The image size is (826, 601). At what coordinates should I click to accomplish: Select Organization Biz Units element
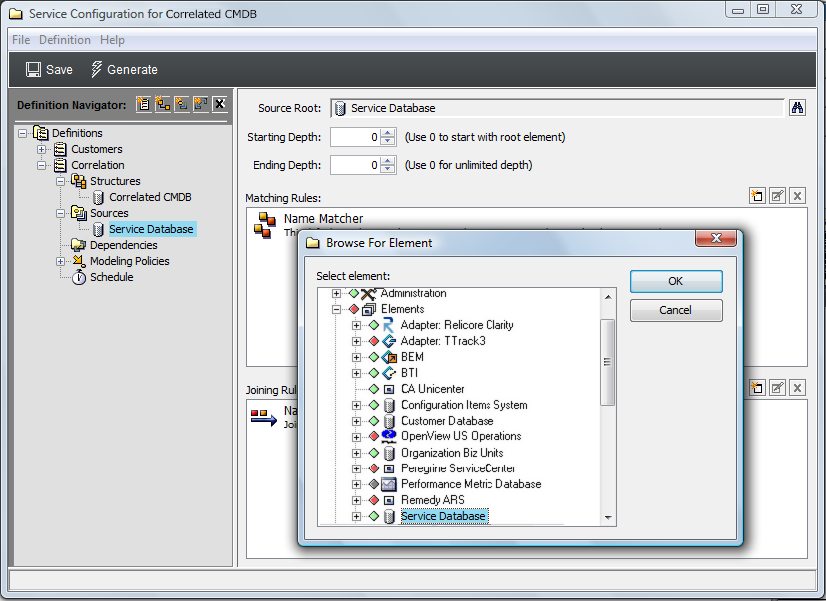click(x=452, y=453)
